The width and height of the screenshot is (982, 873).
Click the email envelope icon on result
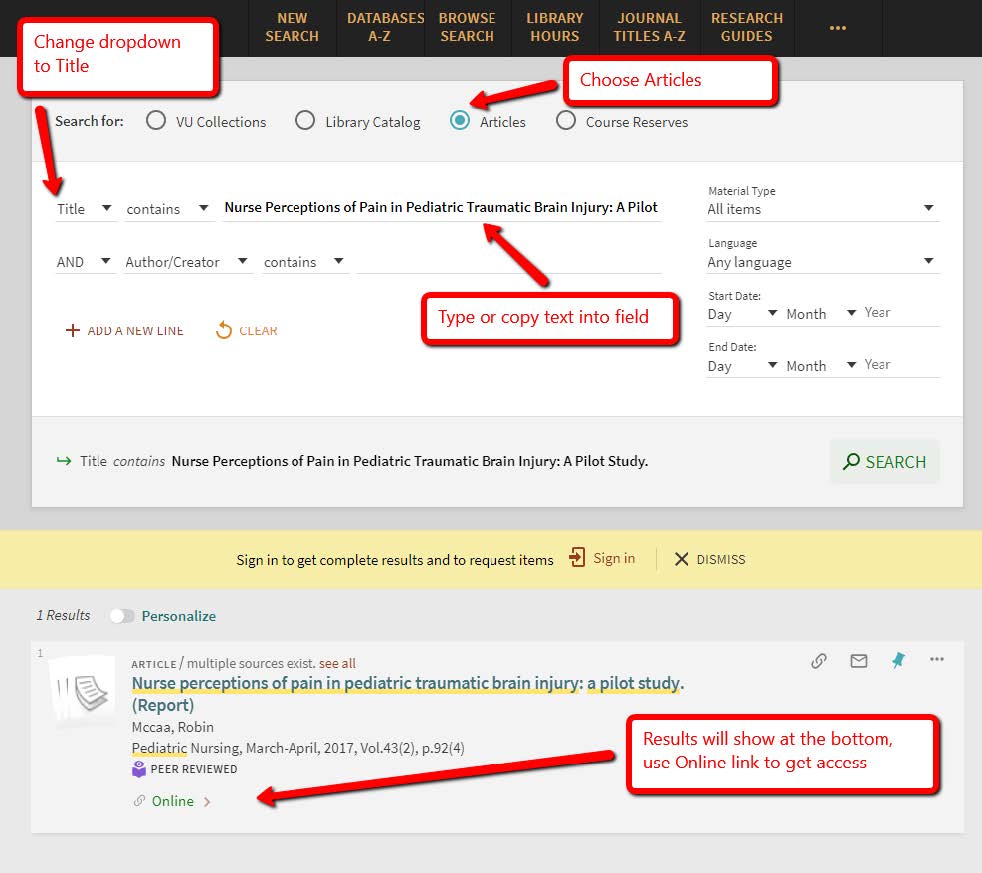tap(858, 660)
